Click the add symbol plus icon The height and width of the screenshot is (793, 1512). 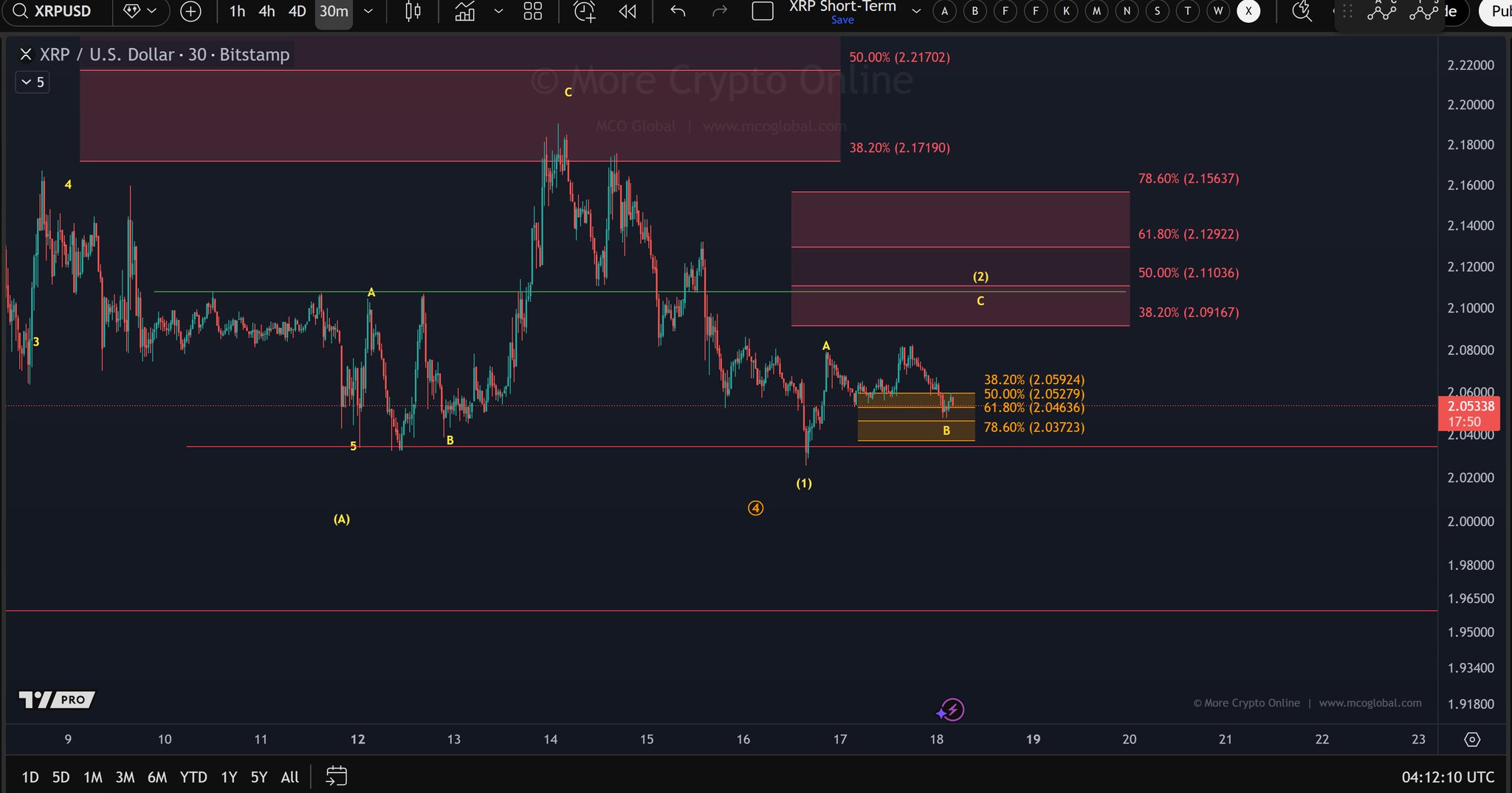point(190,11)
